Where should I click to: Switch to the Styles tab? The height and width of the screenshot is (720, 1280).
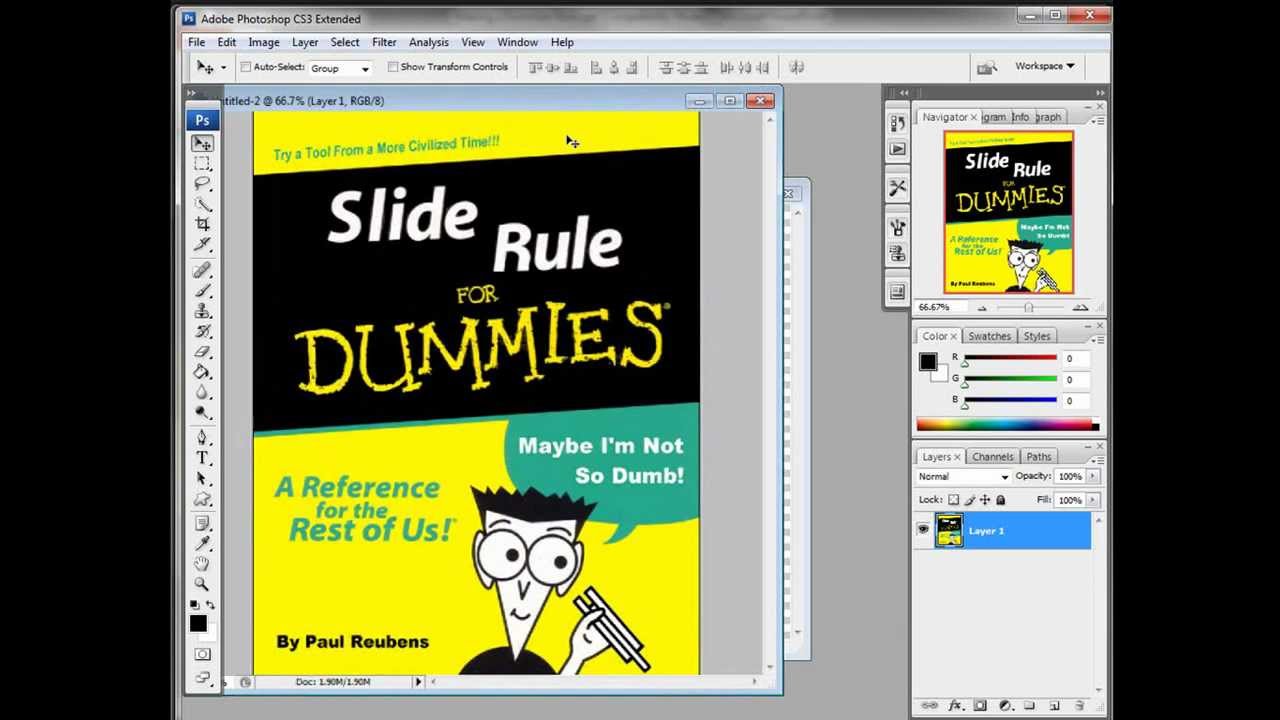tap(1036, 336)
